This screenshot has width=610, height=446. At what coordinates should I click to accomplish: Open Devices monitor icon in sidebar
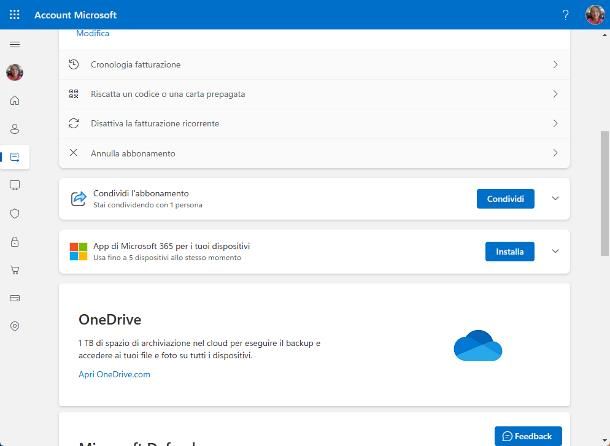click(15, 185)
